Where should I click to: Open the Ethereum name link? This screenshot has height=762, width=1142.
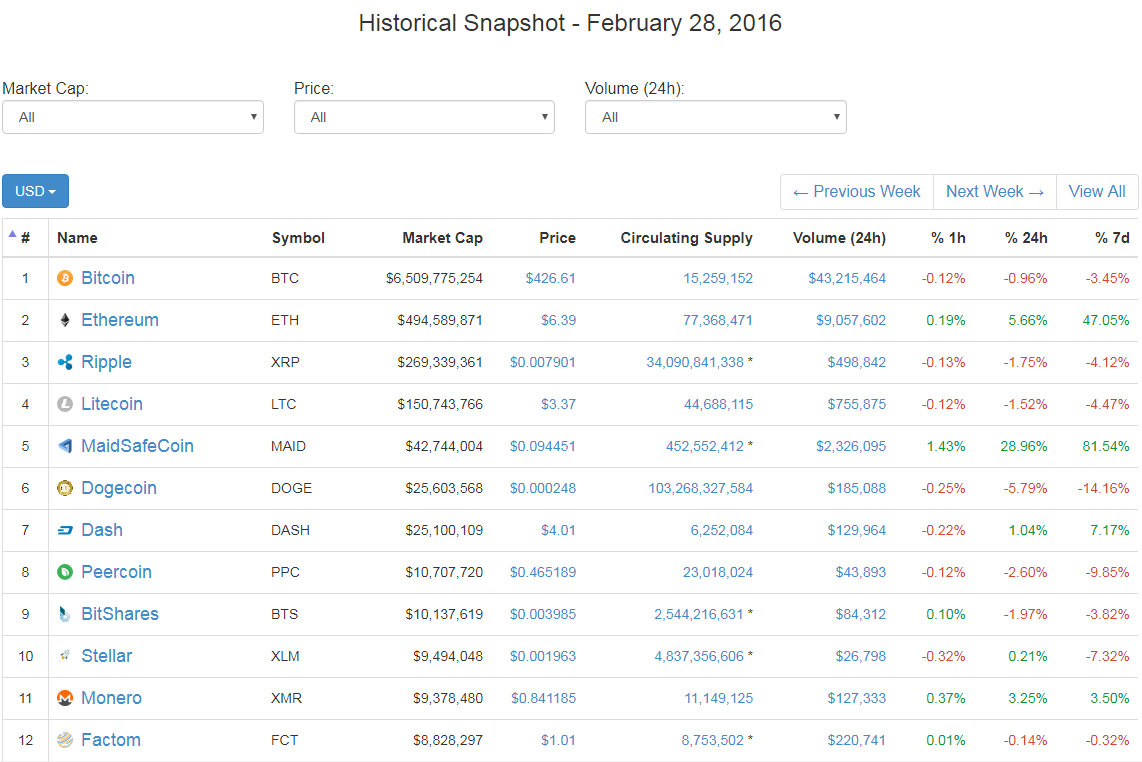pos(119,321)
